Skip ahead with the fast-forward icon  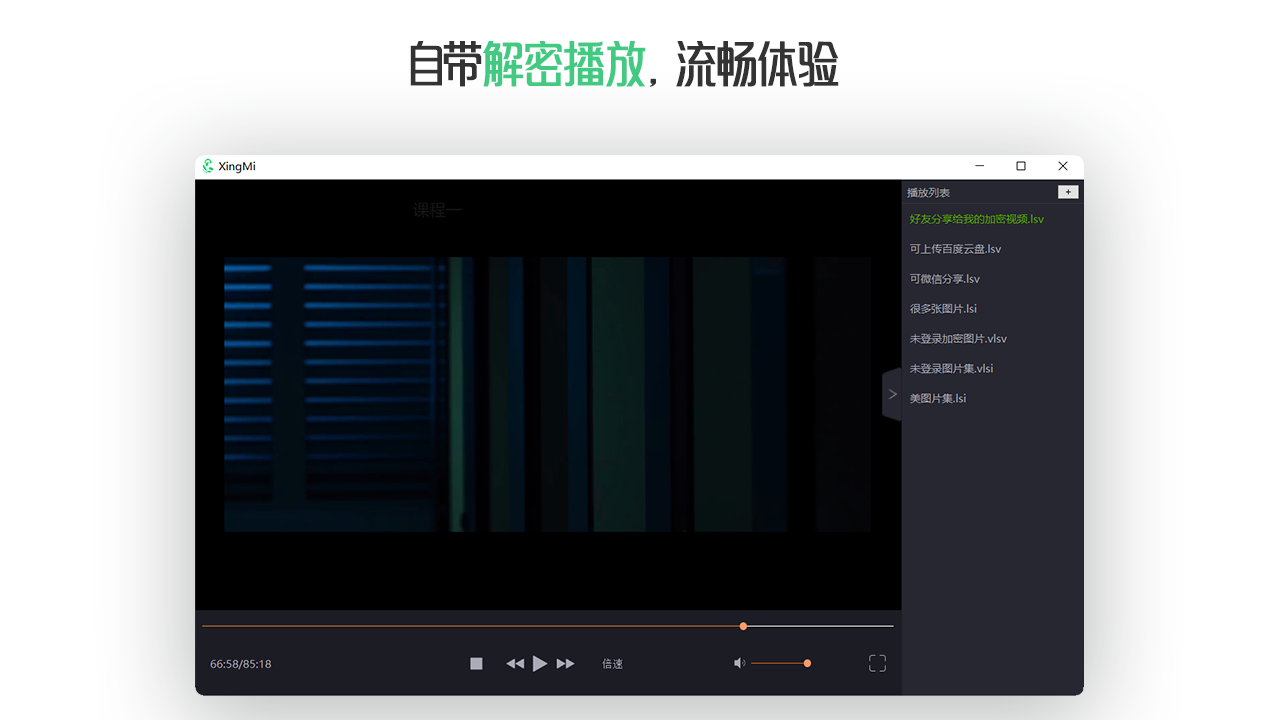pyautogui.click(x=565, y=663)
